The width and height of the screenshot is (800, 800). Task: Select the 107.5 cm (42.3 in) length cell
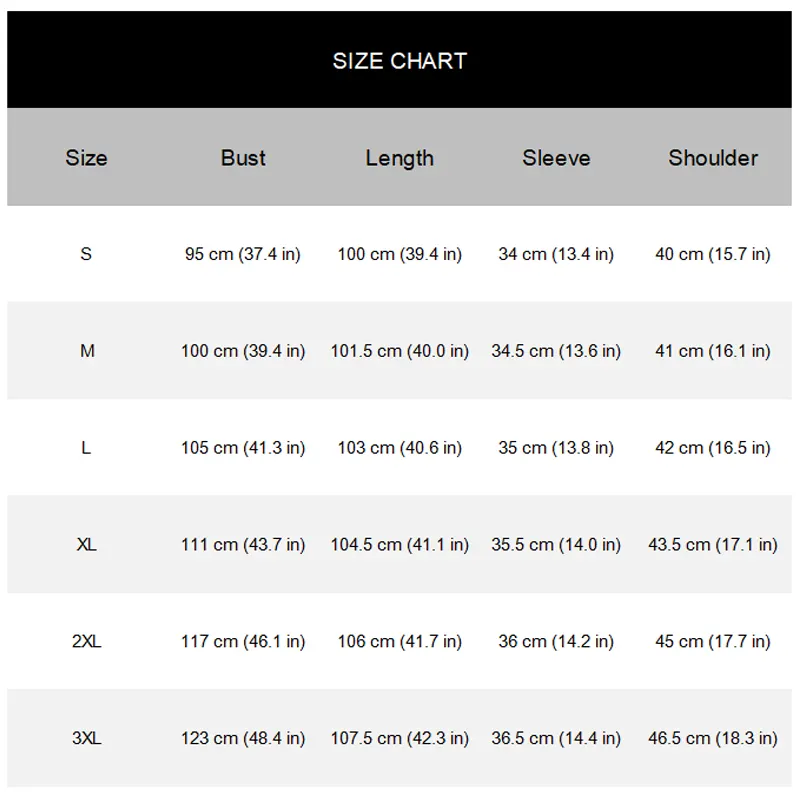coord(399,738)
